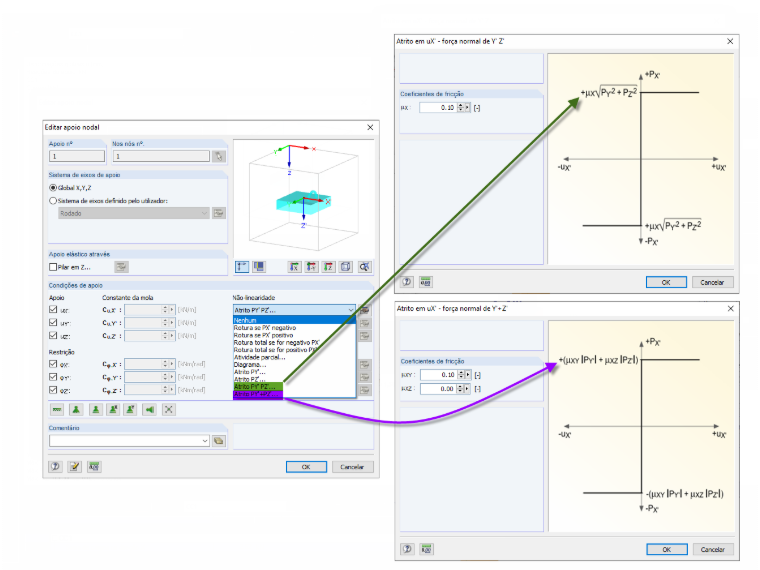760x570 pixels.
Task: Open the help icon in Editar apoio nodal dialog
Action: click(55, 466)
